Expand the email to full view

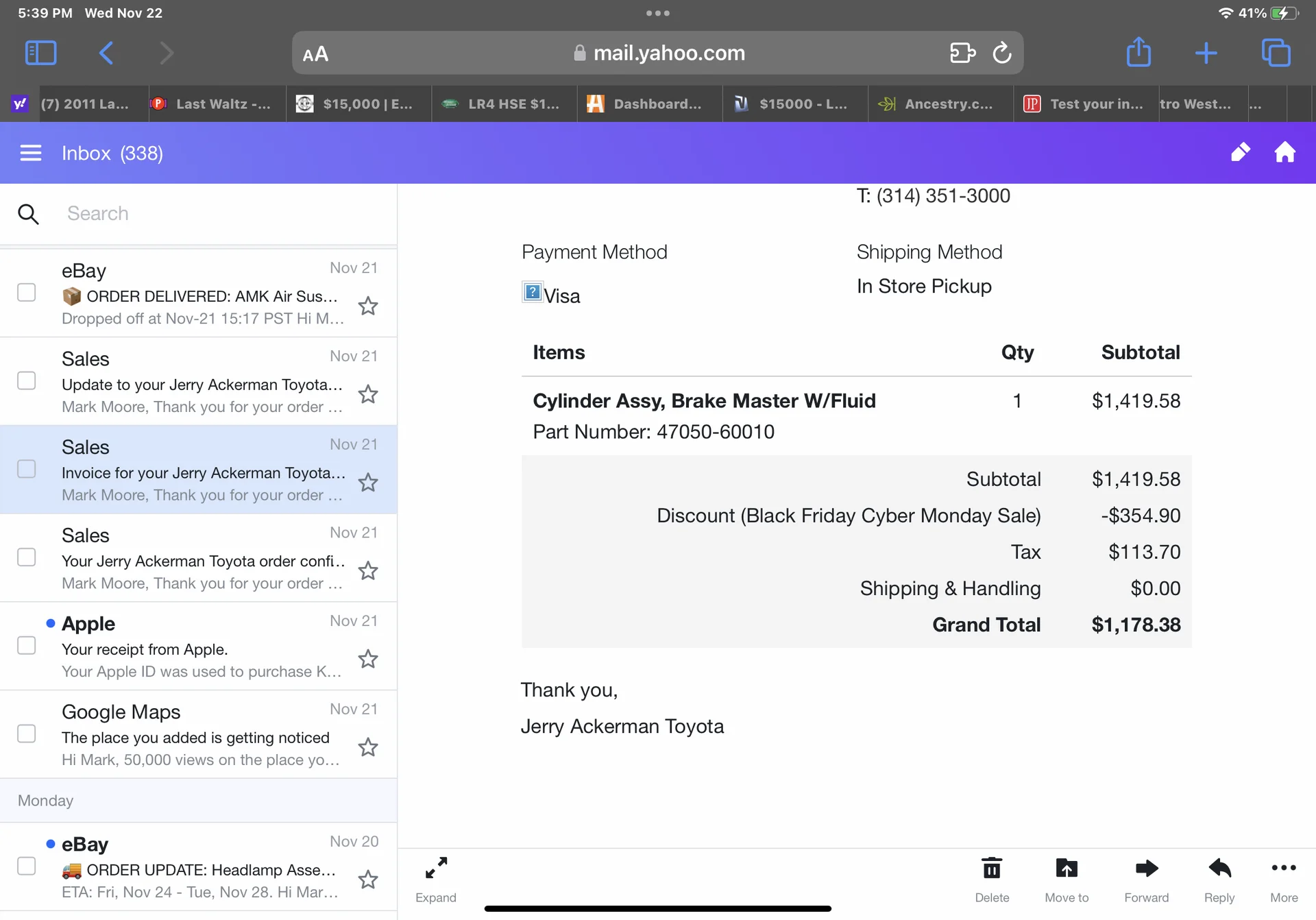tap(436, 880)
